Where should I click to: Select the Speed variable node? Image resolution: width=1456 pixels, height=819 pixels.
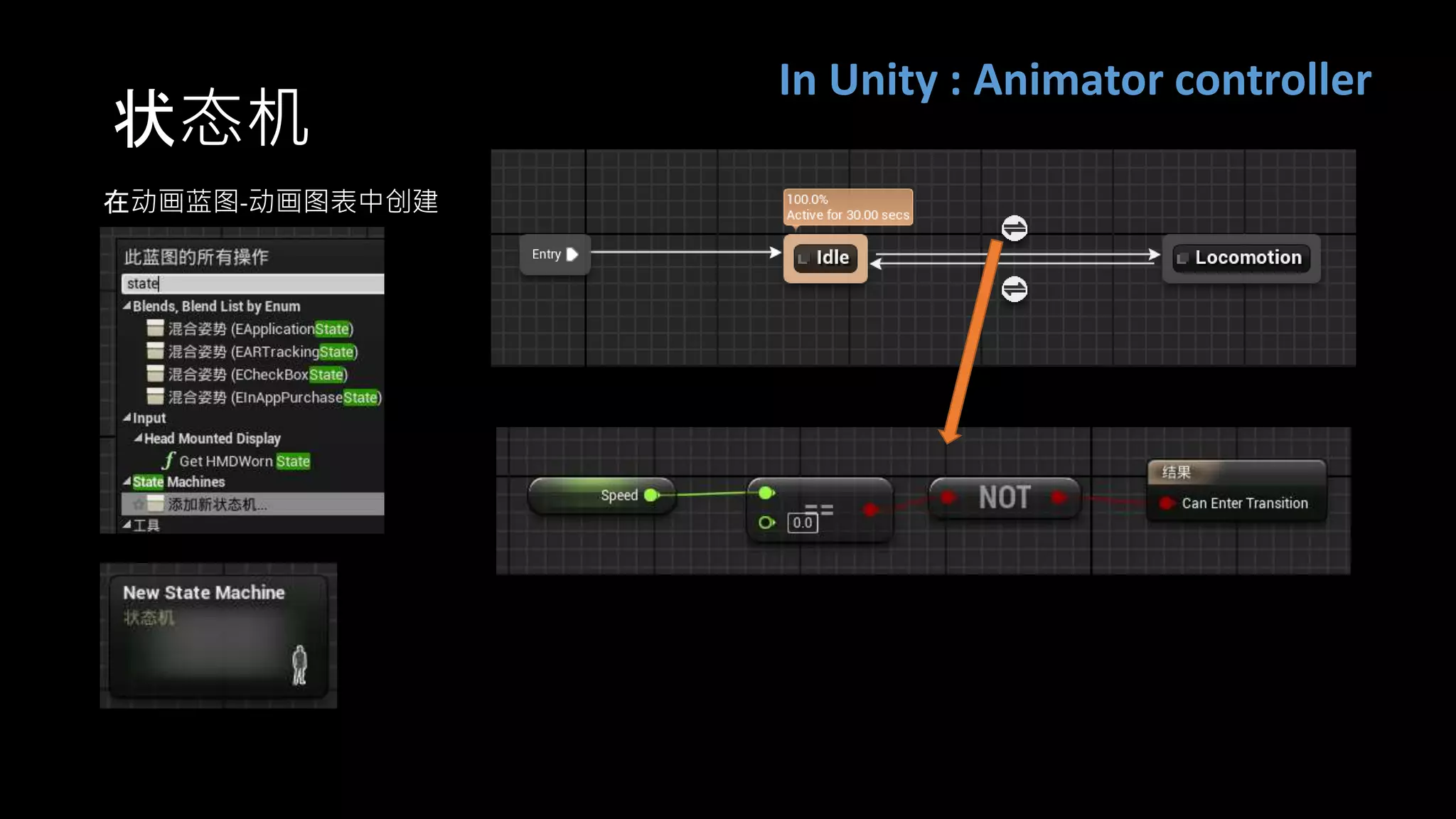601,495
